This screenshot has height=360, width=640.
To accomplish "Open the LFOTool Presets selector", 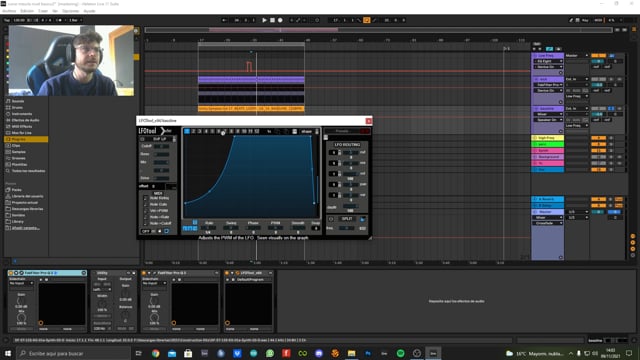I will coord(342,131).
